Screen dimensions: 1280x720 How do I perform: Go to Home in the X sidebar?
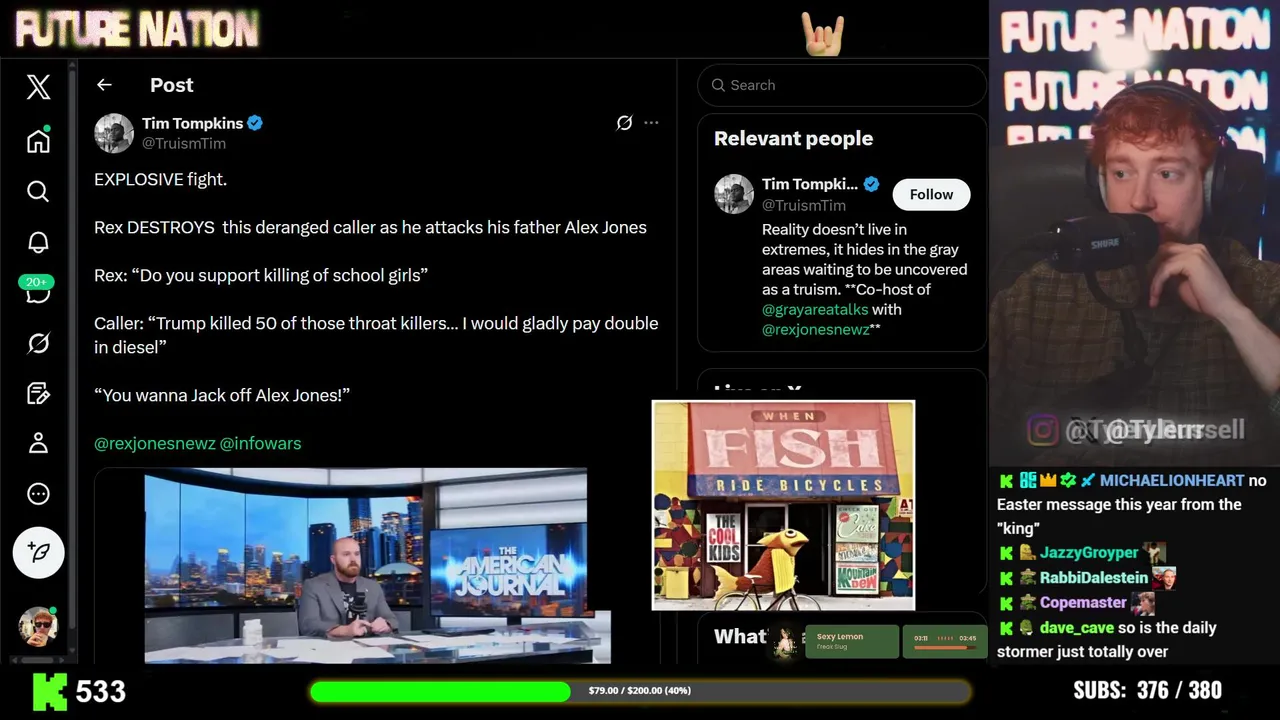[x=38, y=140]
